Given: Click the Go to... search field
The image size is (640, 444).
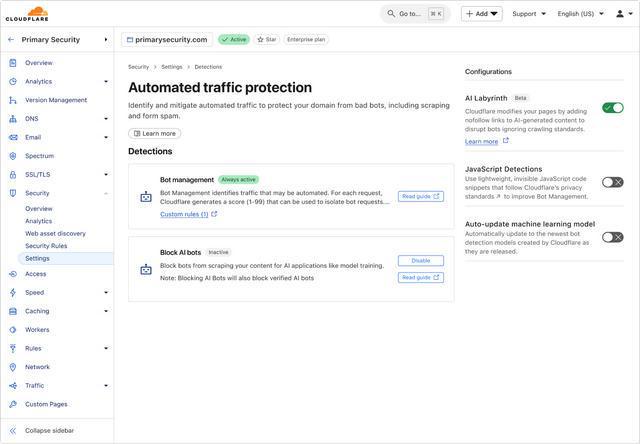Looking at the screenshot, I should click(x=415, y=13).
